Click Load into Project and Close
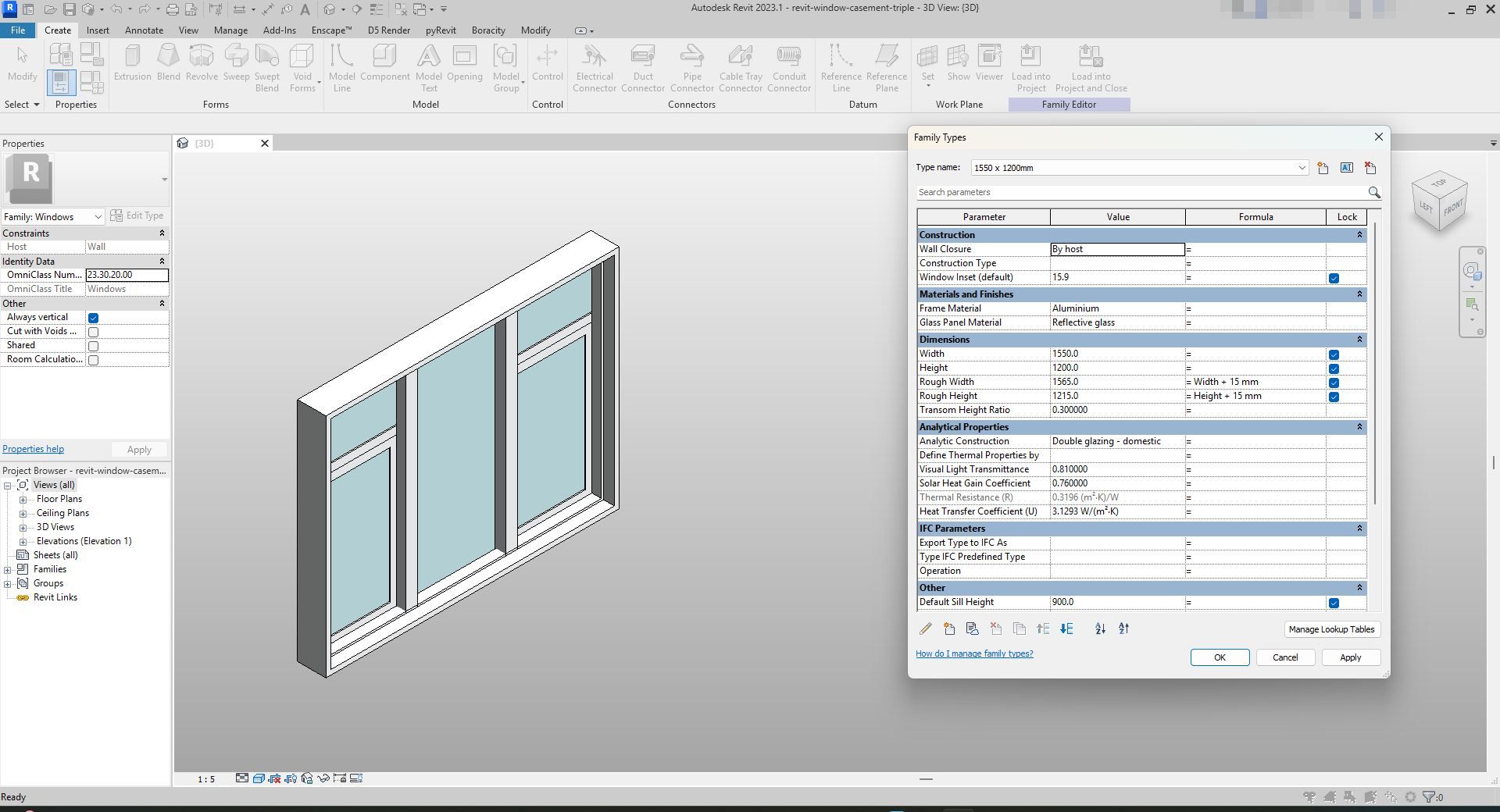The width and height of the screenshot is (1500, 812). click(1091, 68)
